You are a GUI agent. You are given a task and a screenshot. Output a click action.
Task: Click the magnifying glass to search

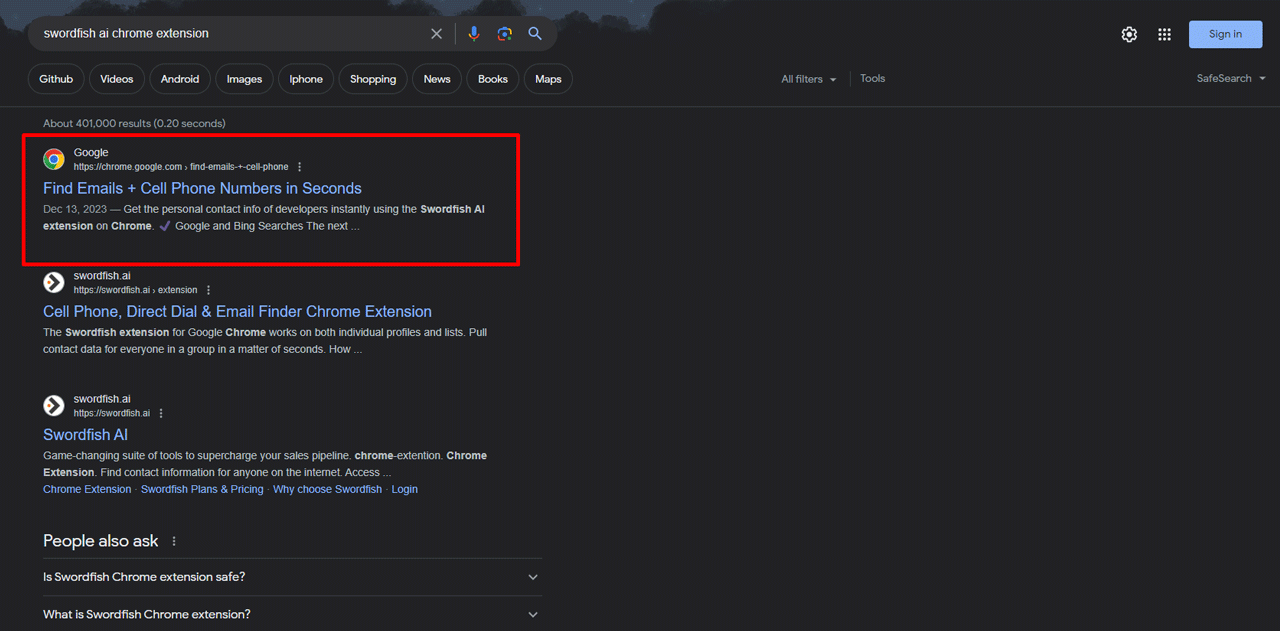click(x=534, y=33)
